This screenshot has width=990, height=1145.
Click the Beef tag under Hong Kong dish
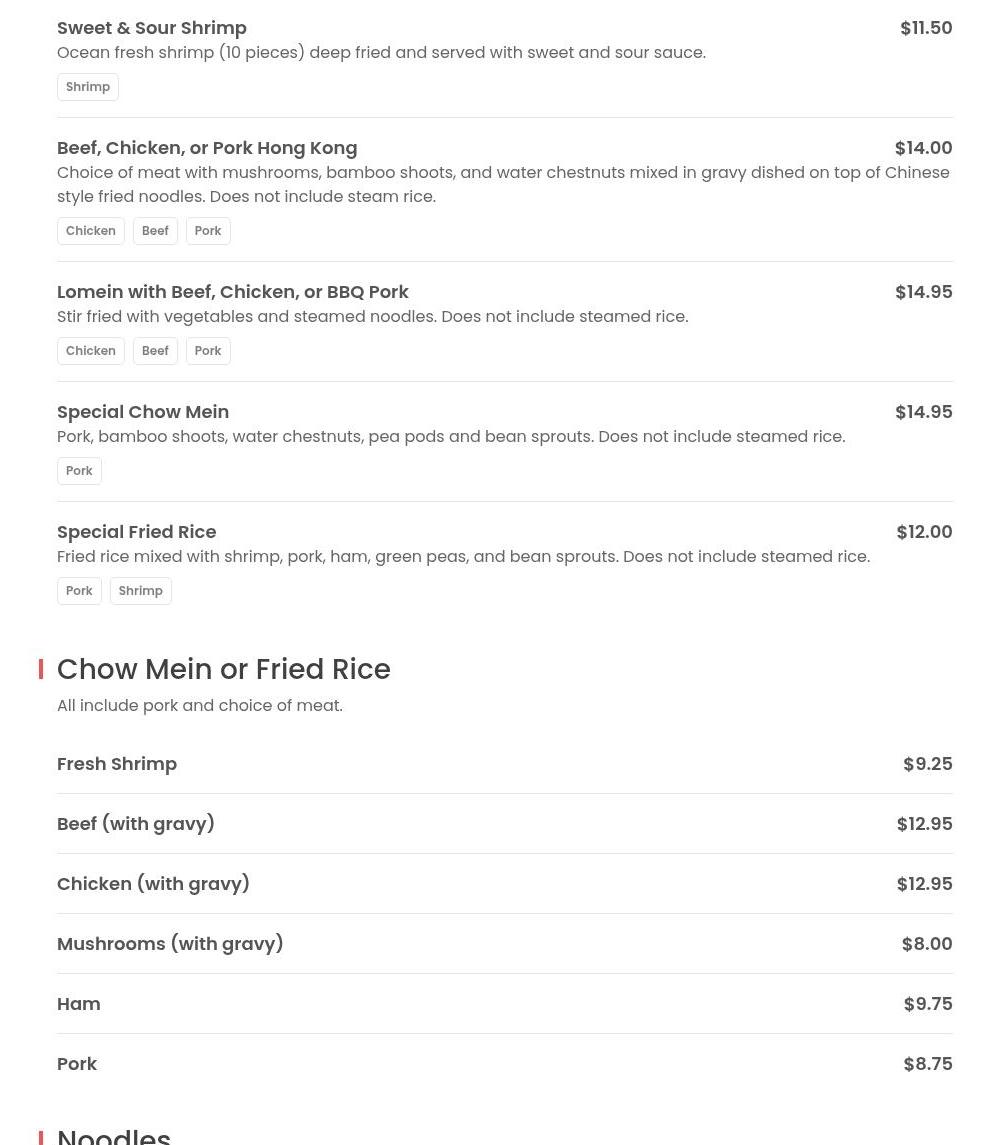(x=155, y=231)
